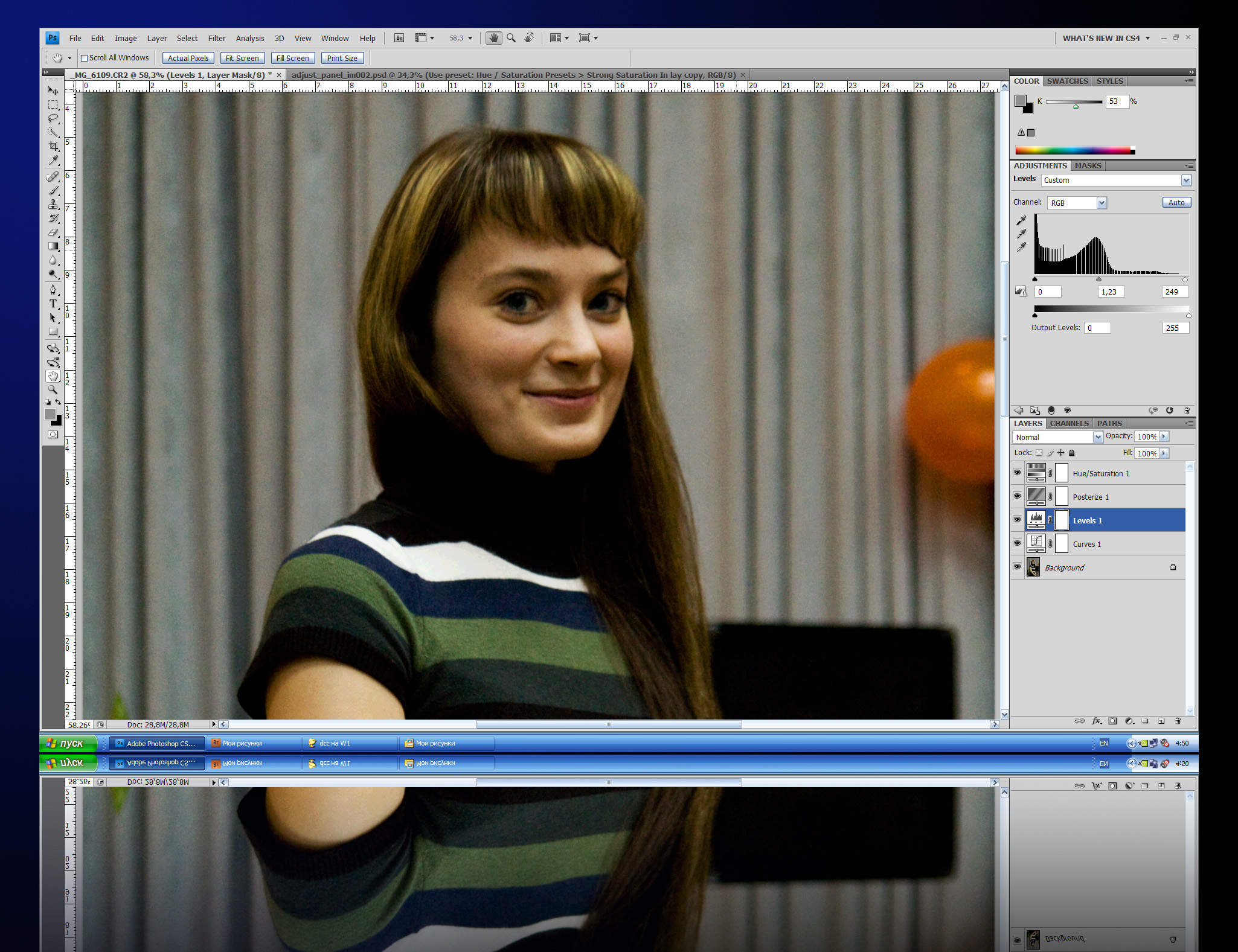Select the Crop tool
Image resolution: width=1238 pixels, height=952 pixels.
click(x=53, y=147)
